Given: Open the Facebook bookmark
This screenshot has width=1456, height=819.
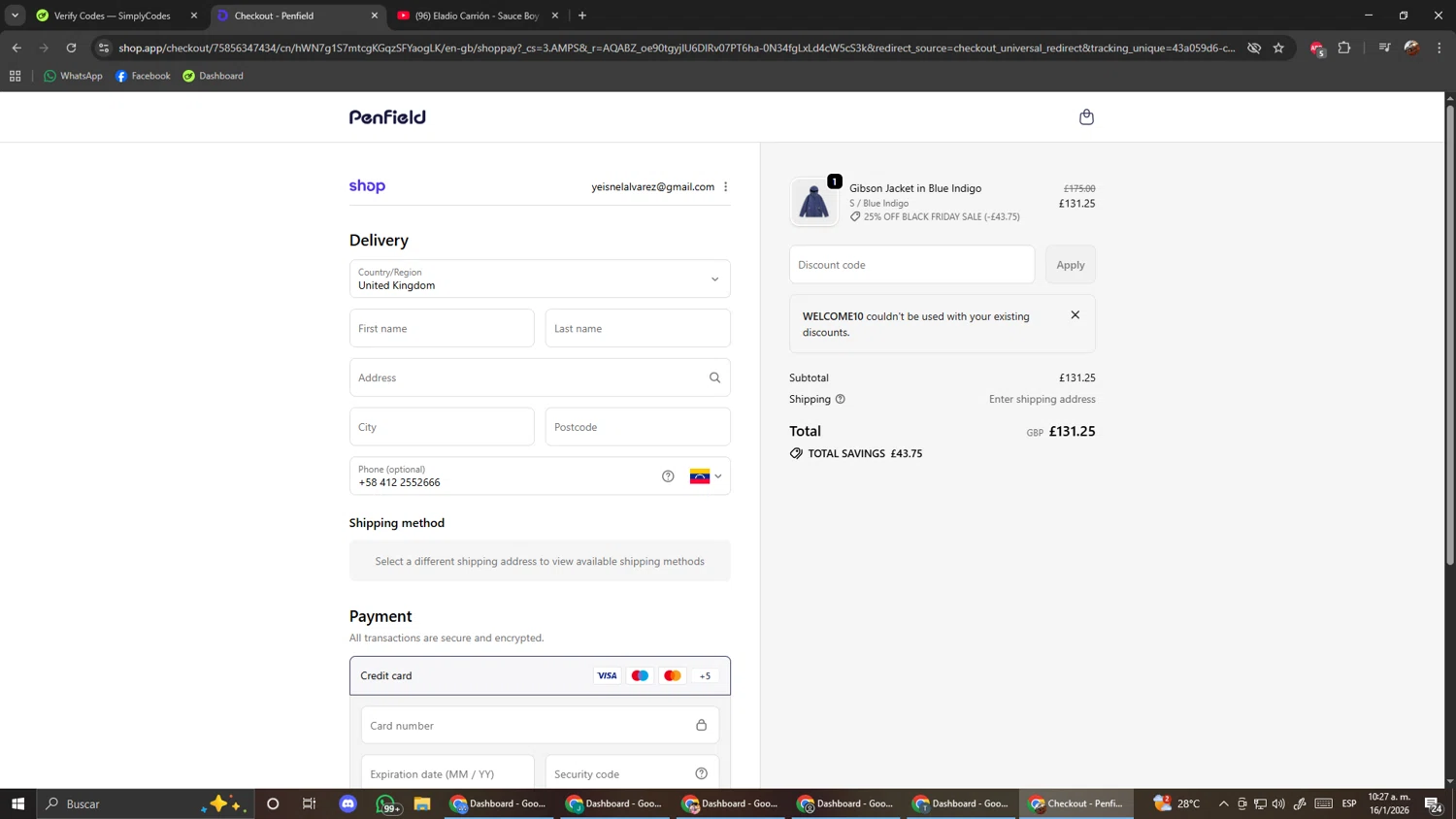Looking at the screenshot, I should coord(143,76).
